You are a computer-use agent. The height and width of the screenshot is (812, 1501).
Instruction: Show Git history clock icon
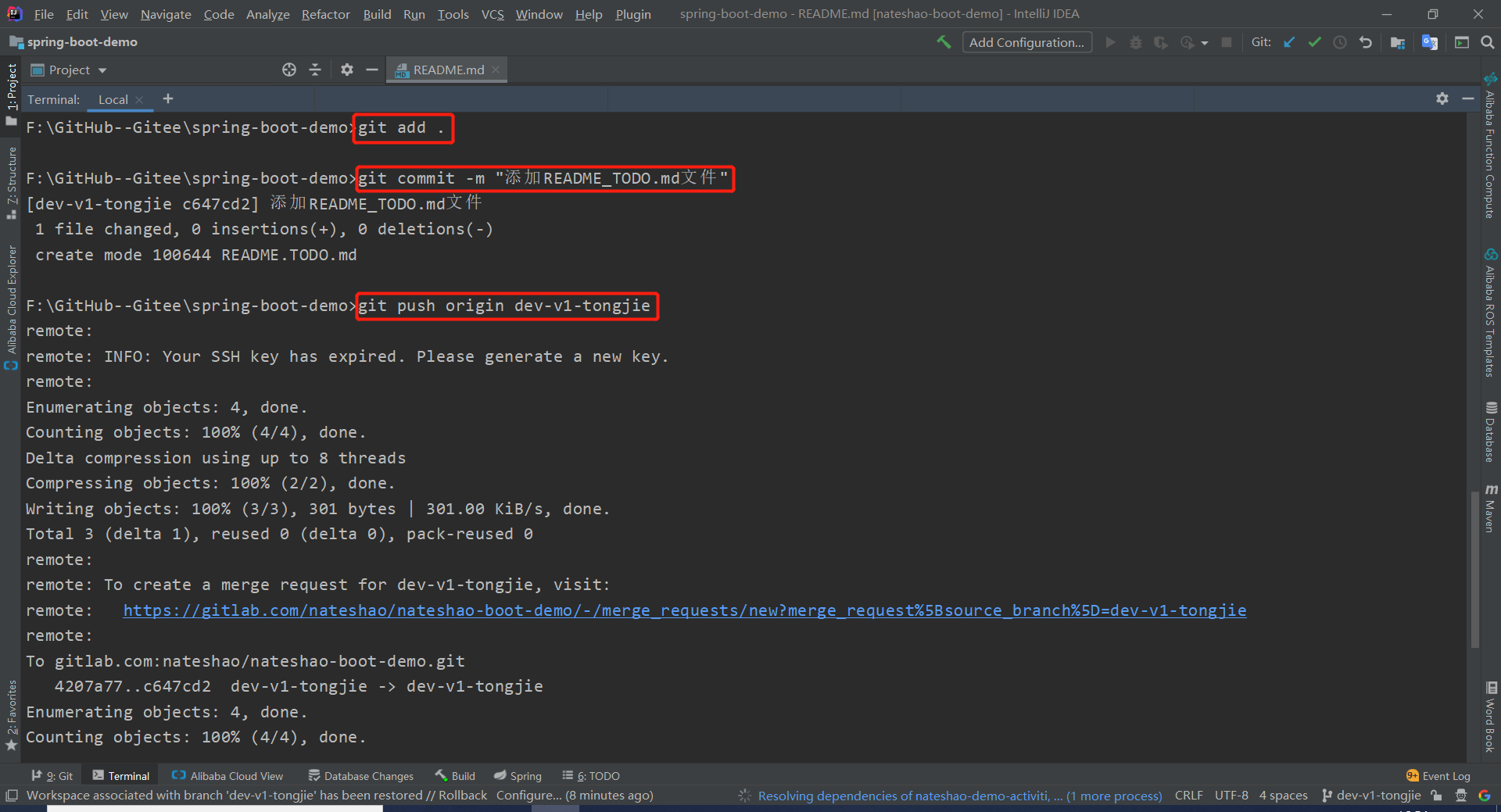click(1340, 42)
